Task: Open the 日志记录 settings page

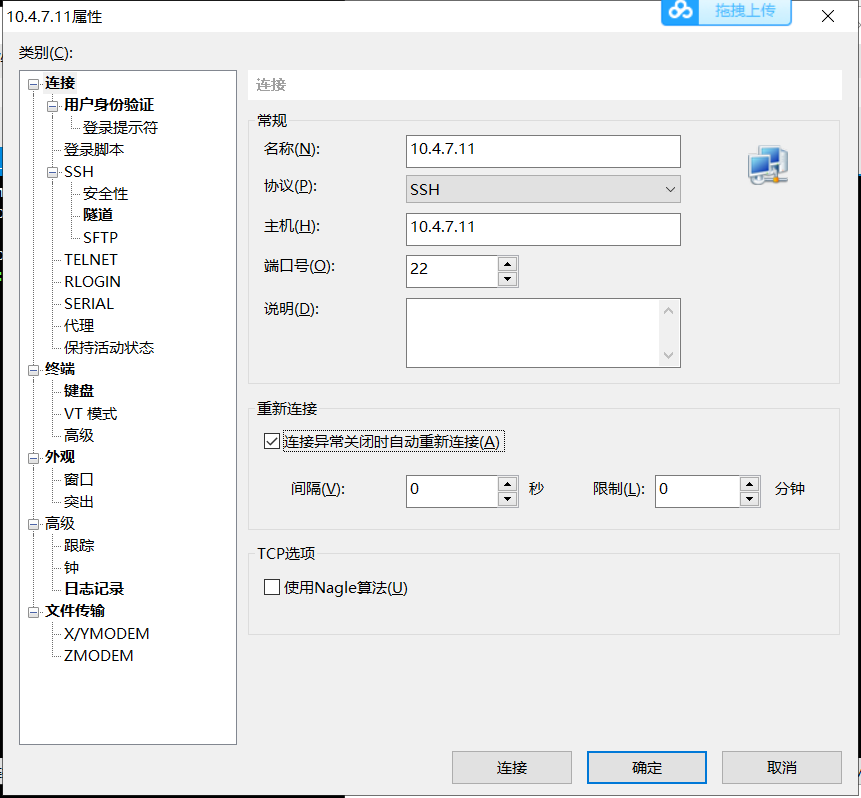Action: tap(94, 589)
